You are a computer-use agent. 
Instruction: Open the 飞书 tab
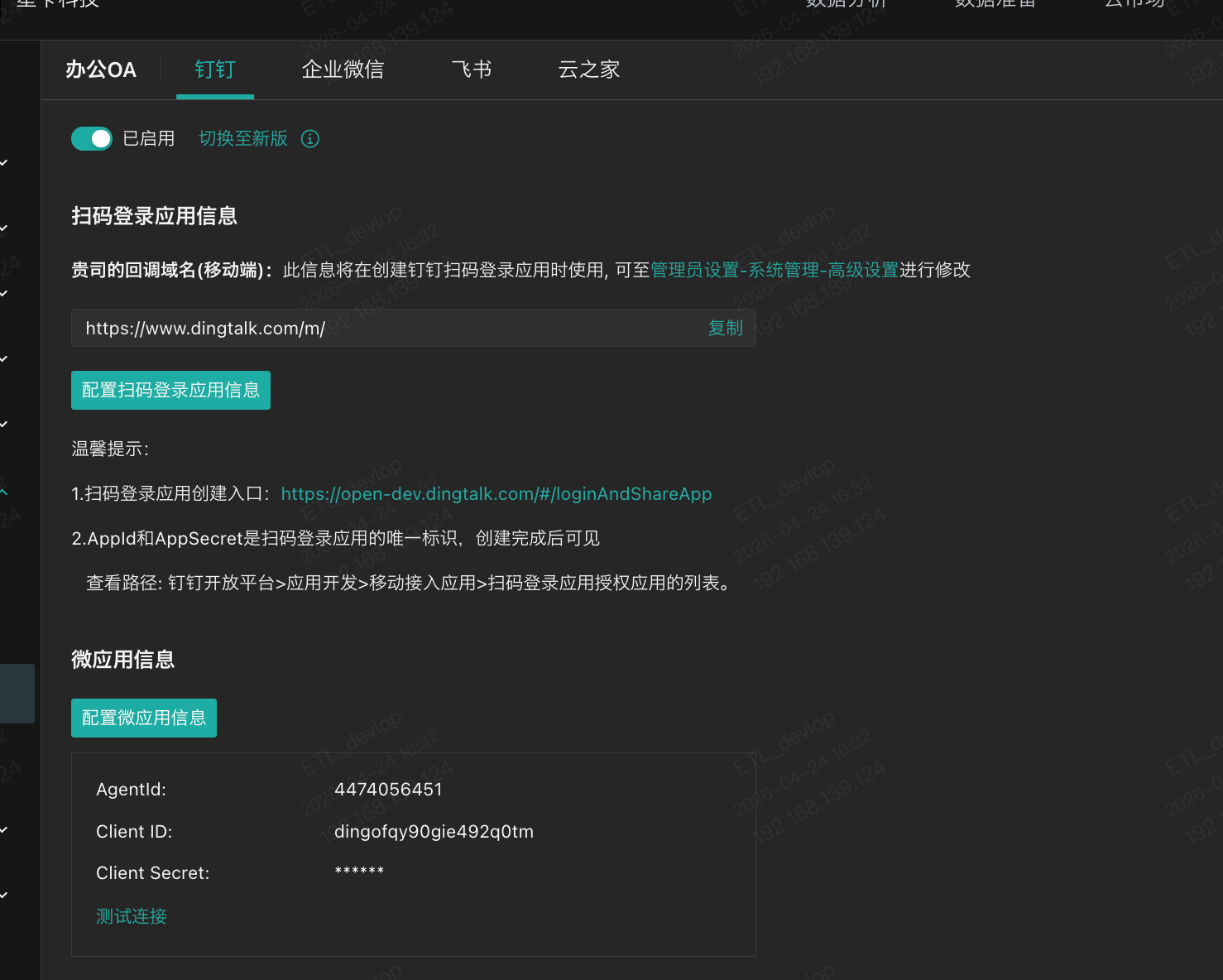click(x=472, y=70)
